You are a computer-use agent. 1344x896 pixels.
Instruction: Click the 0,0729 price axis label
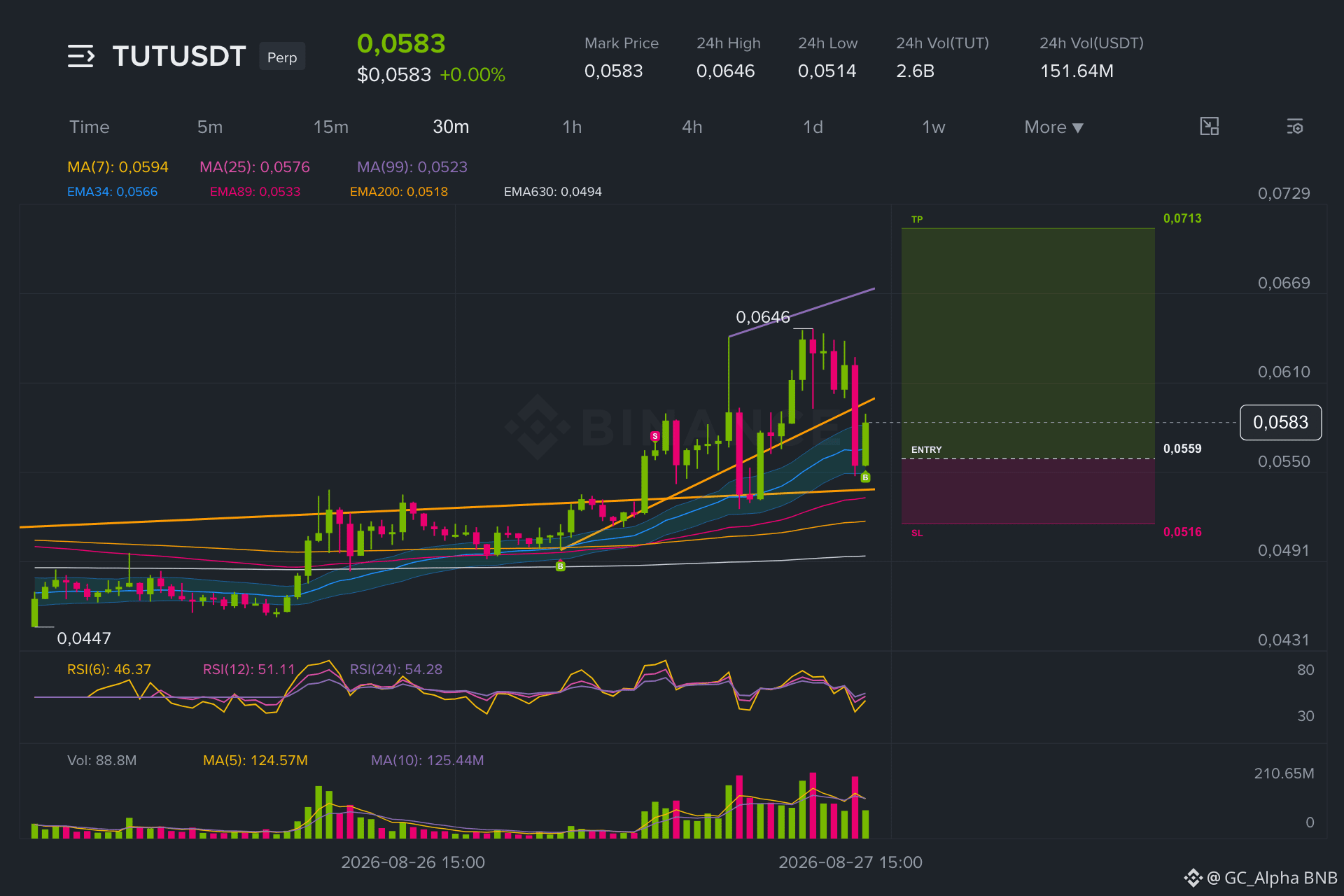point(1284,194)
